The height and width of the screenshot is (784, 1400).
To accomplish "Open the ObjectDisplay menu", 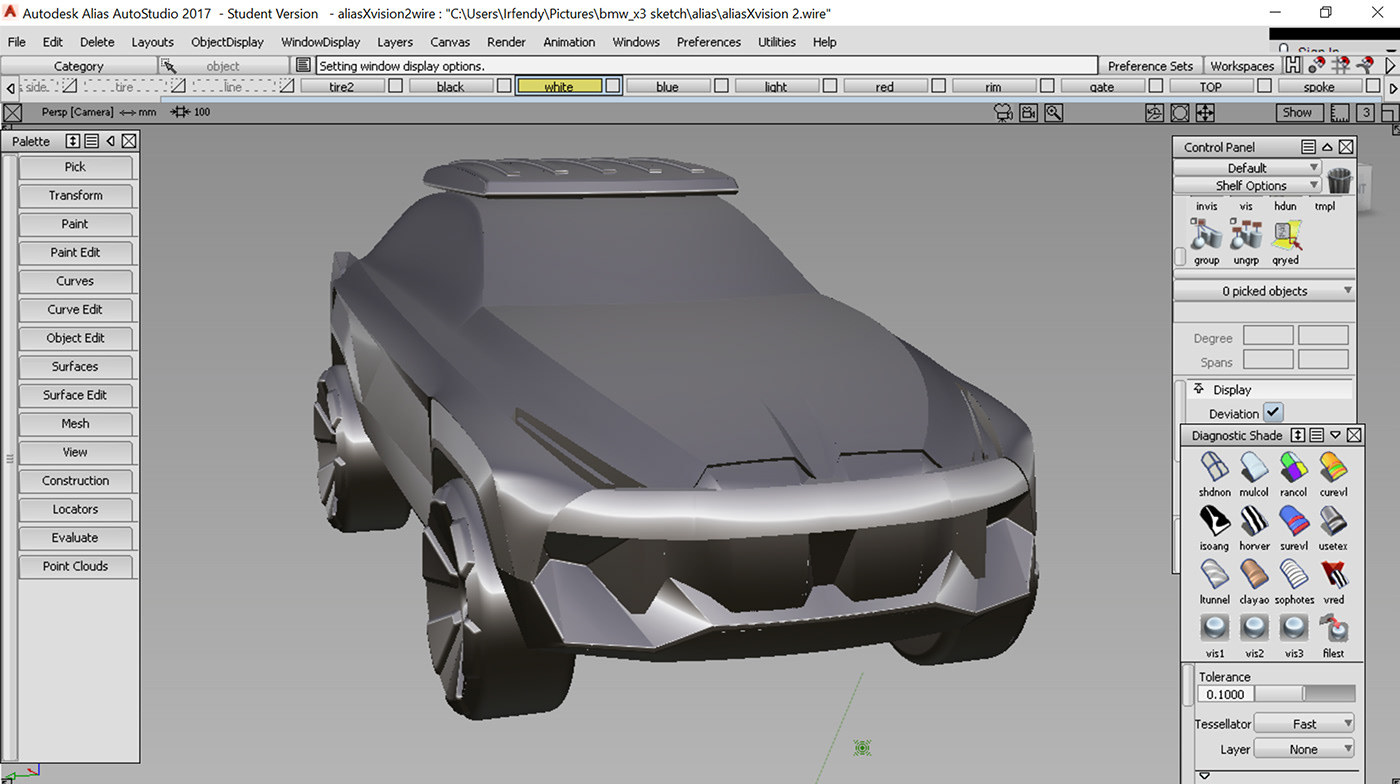I will click(x=227, y=42).
